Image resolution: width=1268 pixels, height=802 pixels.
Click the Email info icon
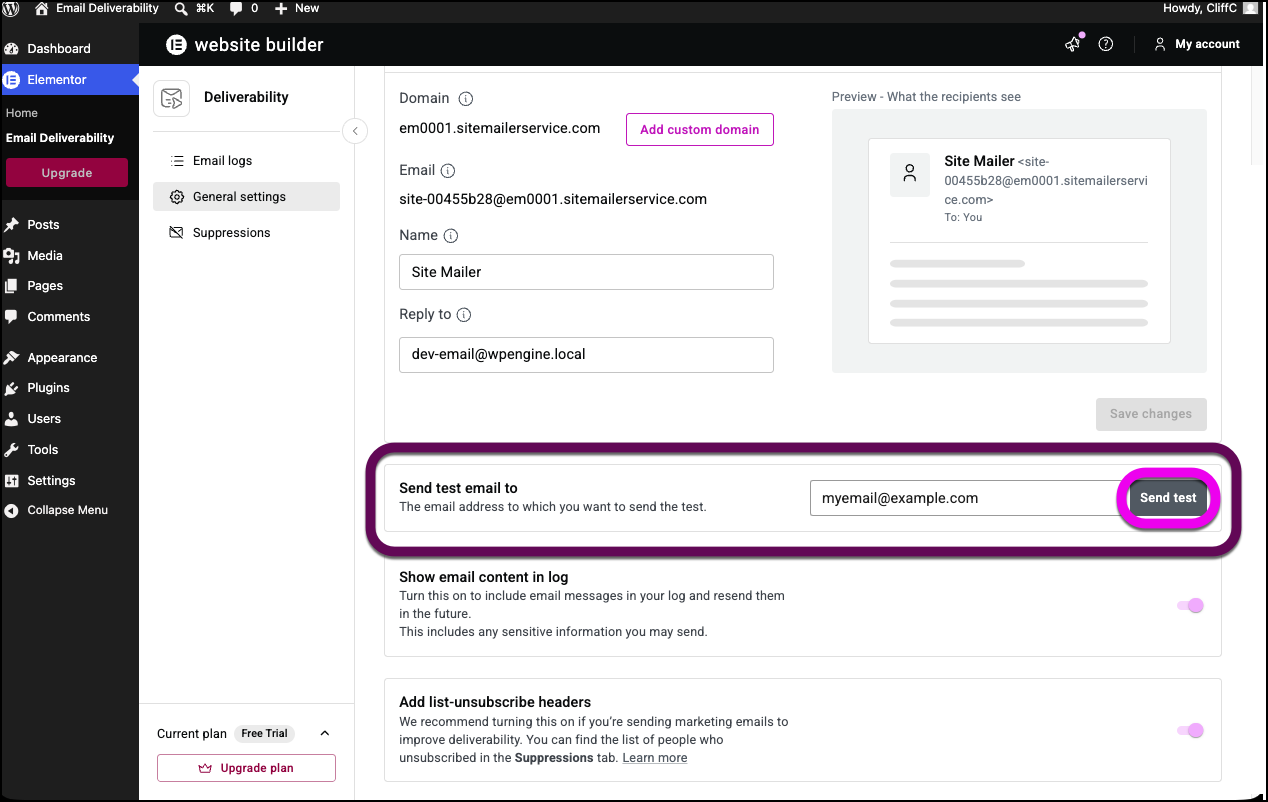448,171
